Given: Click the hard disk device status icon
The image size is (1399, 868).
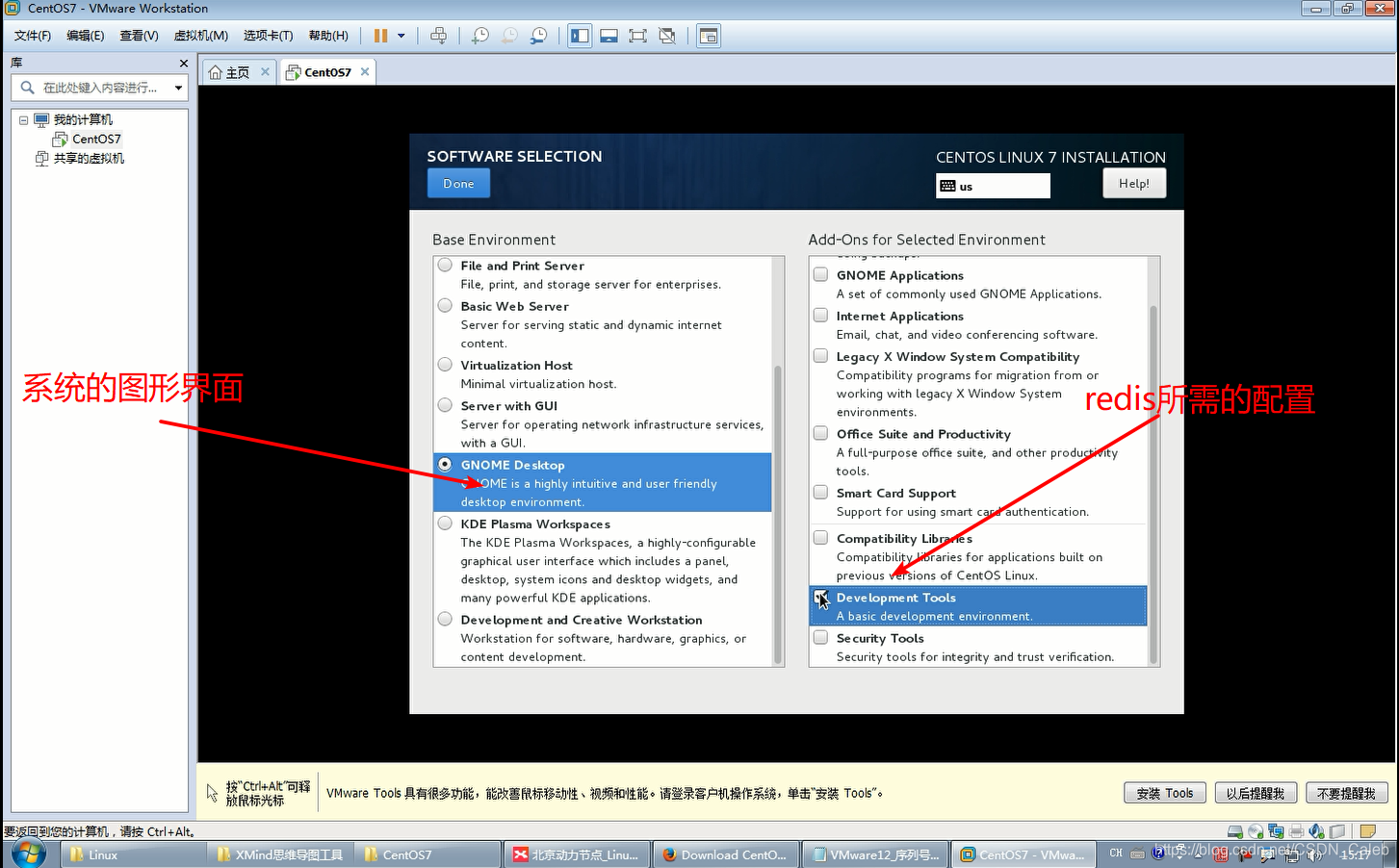Looking at the screenshot, I should tap(1235, 831).
